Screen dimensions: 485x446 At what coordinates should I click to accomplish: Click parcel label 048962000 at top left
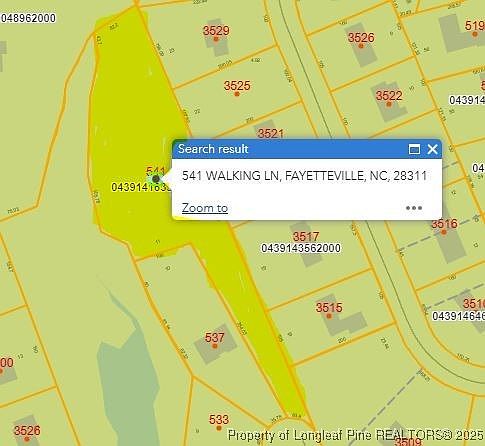pos(28,18)
